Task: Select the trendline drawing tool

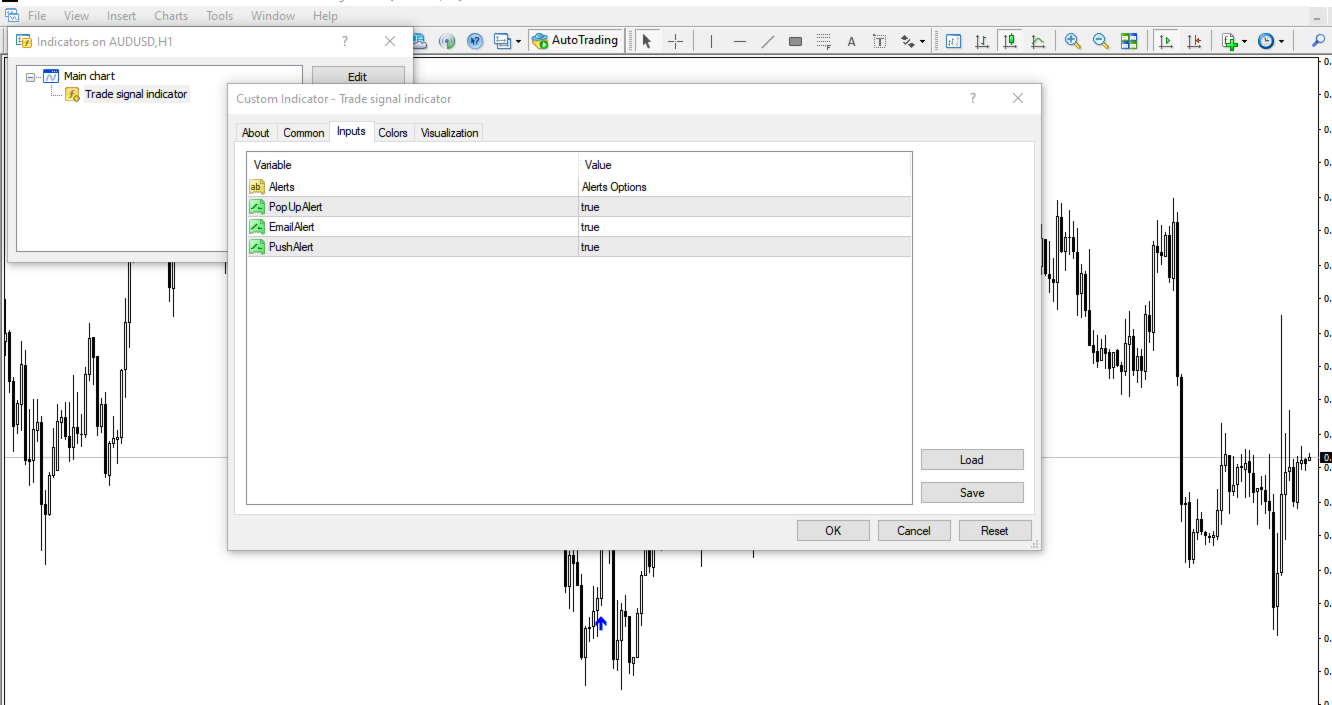Action: coord(767,41)
